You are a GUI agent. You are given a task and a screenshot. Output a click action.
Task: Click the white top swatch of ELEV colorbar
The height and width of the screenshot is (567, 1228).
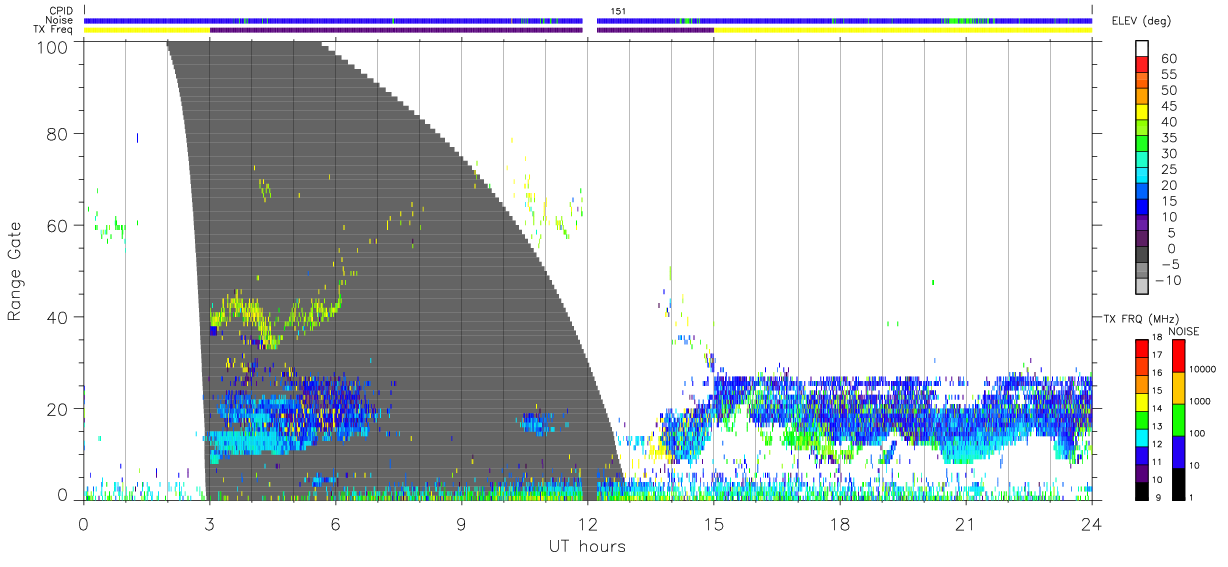coord(1142,50)
